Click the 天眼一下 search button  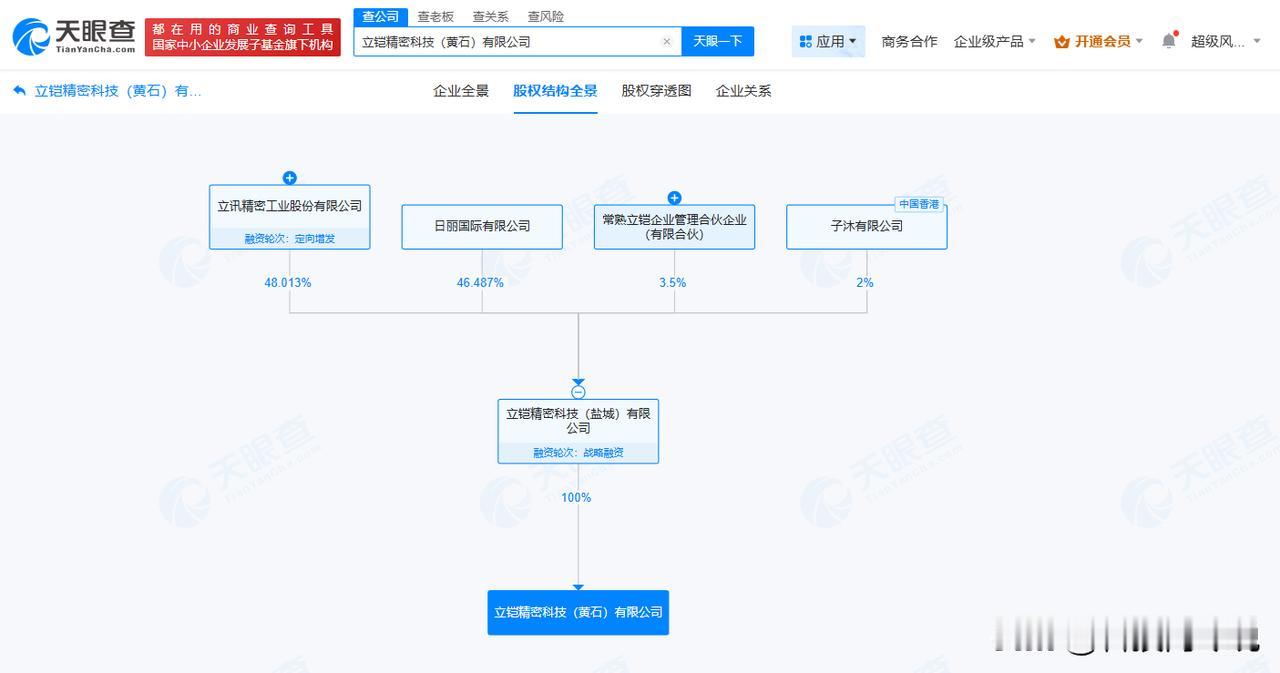click(718, 41)
